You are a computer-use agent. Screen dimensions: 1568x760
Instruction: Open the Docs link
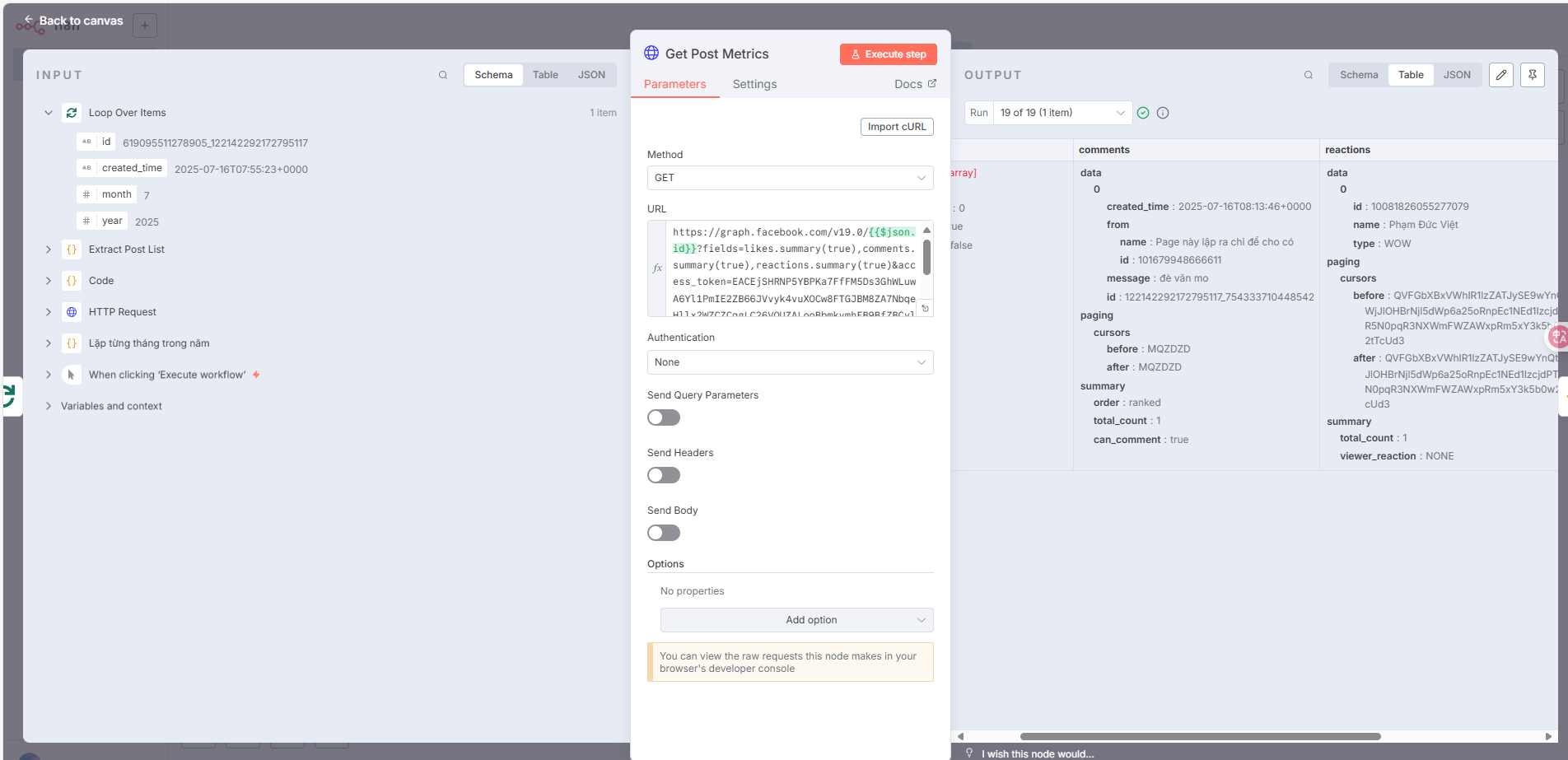tap(915, 84)
